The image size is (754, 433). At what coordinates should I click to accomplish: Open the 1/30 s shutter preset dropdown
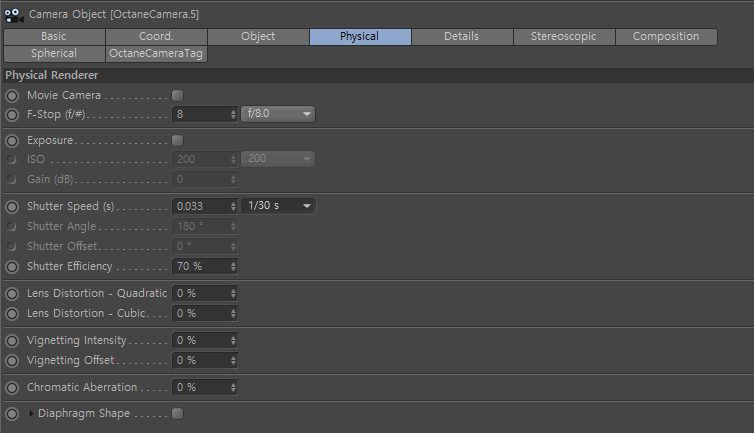click(278, 206)
